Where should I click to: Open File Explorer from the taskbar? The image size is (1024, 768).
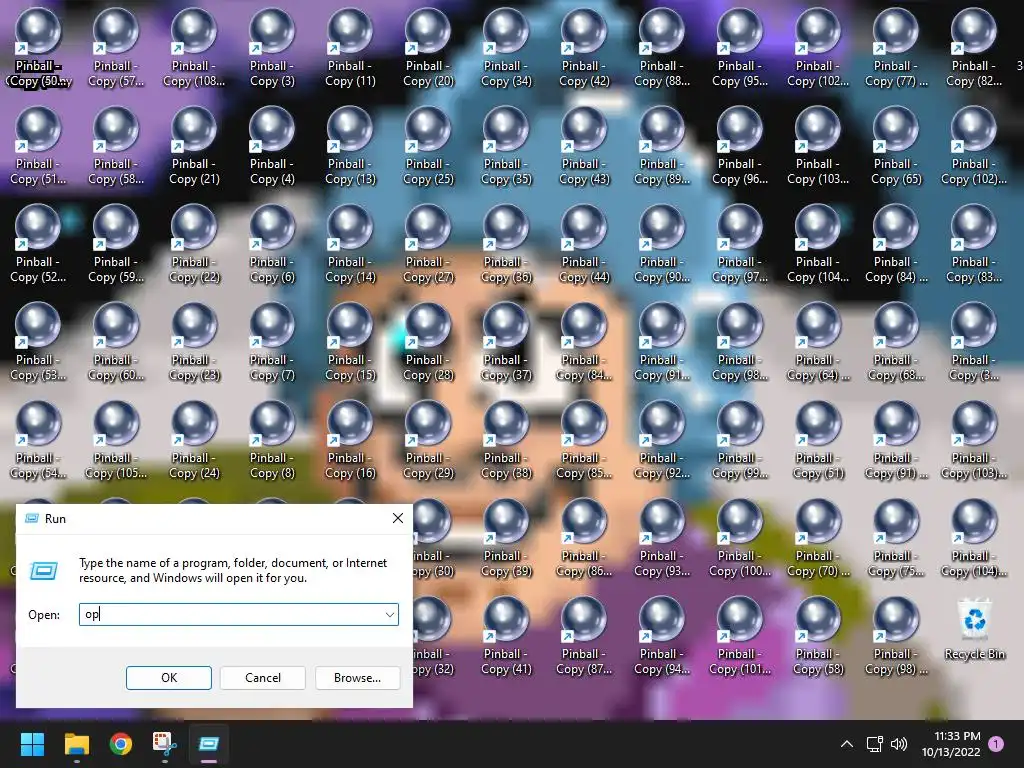[x=76, y=744]
